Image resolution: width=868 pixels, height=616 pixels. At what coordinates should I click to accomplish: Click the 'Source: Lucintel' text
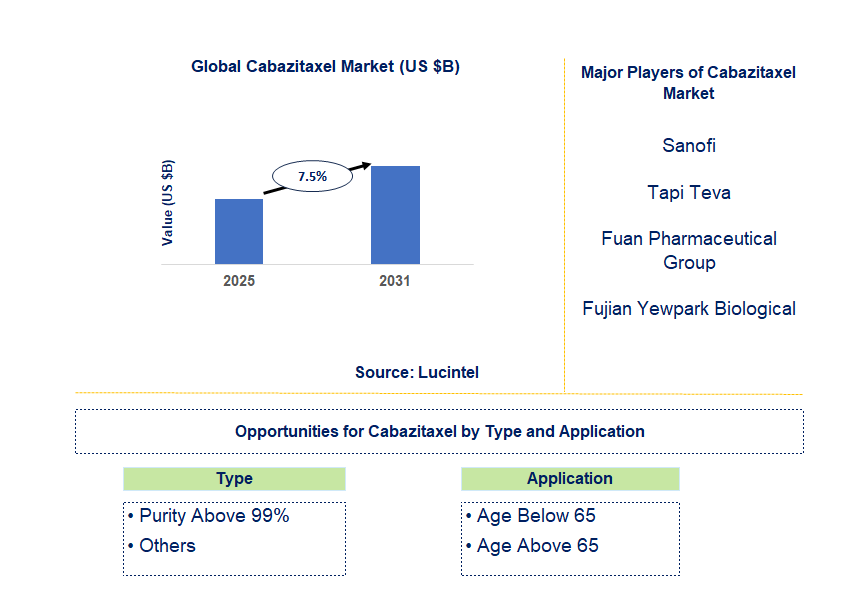pyautogui.click(x=417, y=372)
